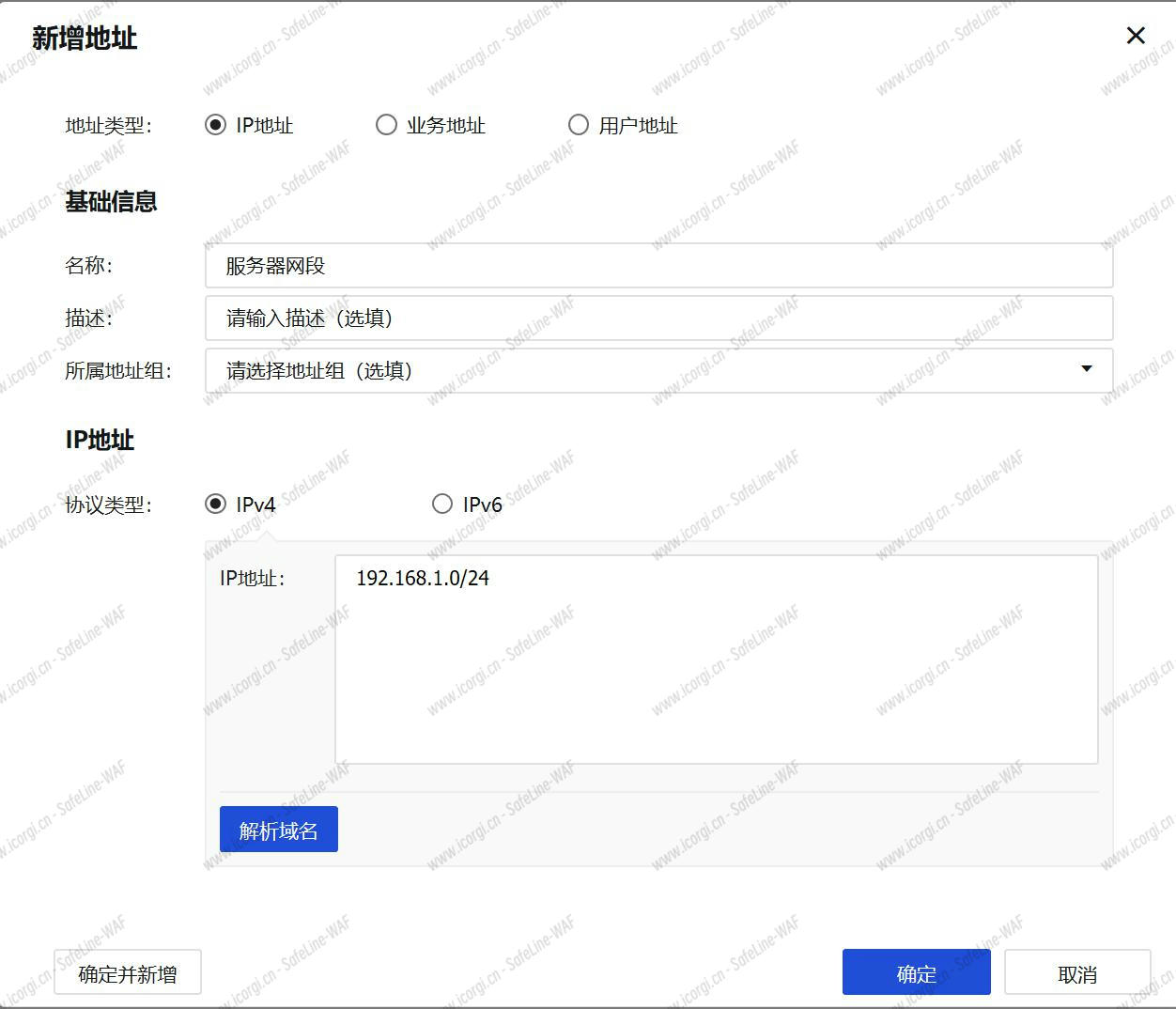The height and width of the screenshot is (1009, 1176).
Task: Click the 所属地址组 label
Action: coord(118,371)
